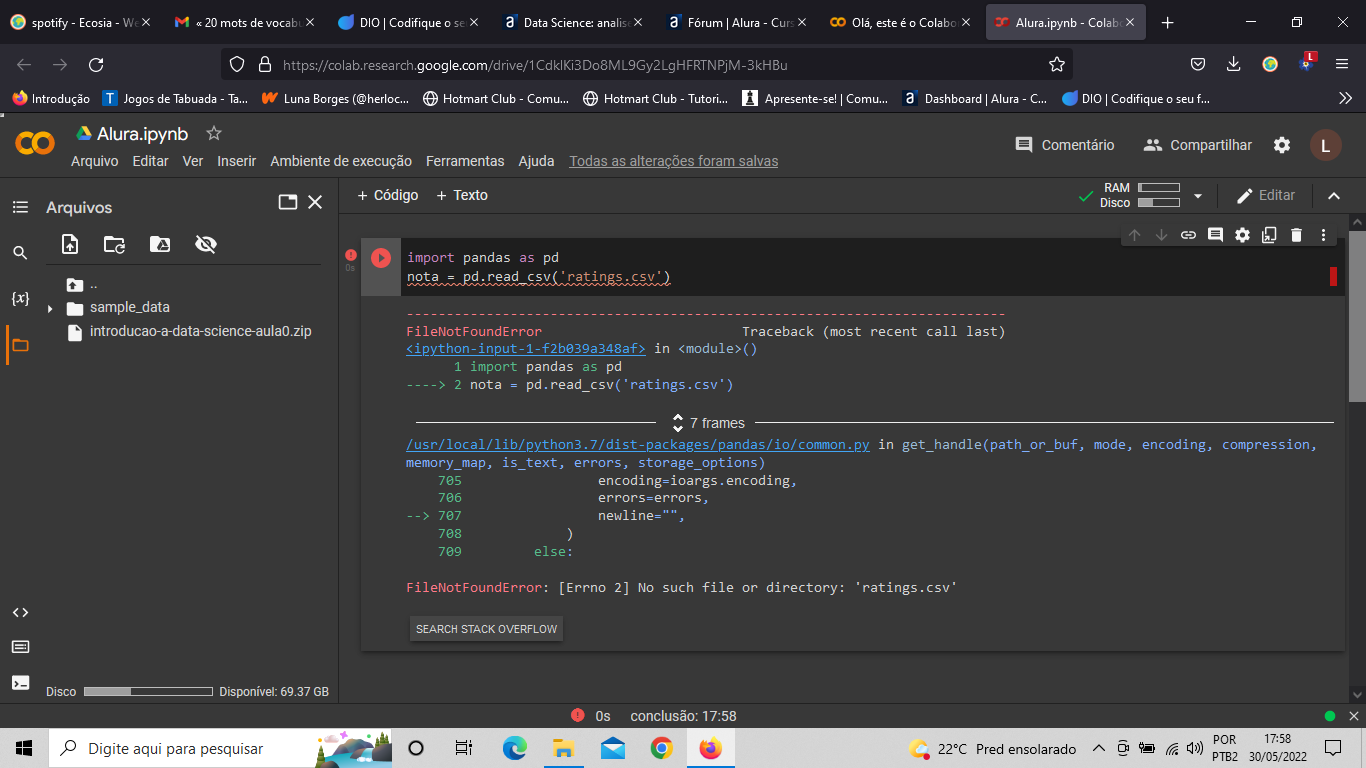Open the terminal icon in sidebar
The width and height of the screenshot is (1366, 768).
(x=20, y=682)
